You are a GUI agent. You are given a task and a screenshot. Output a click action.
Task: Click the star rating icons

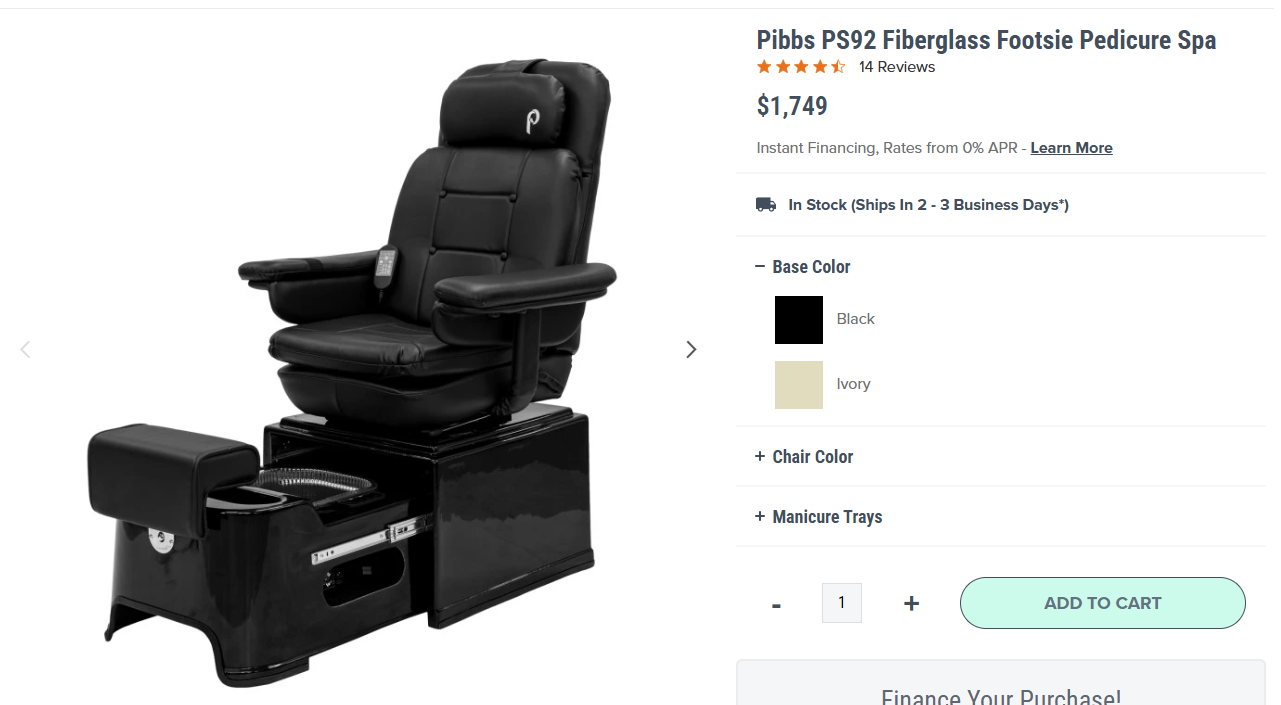pos(801,67)
